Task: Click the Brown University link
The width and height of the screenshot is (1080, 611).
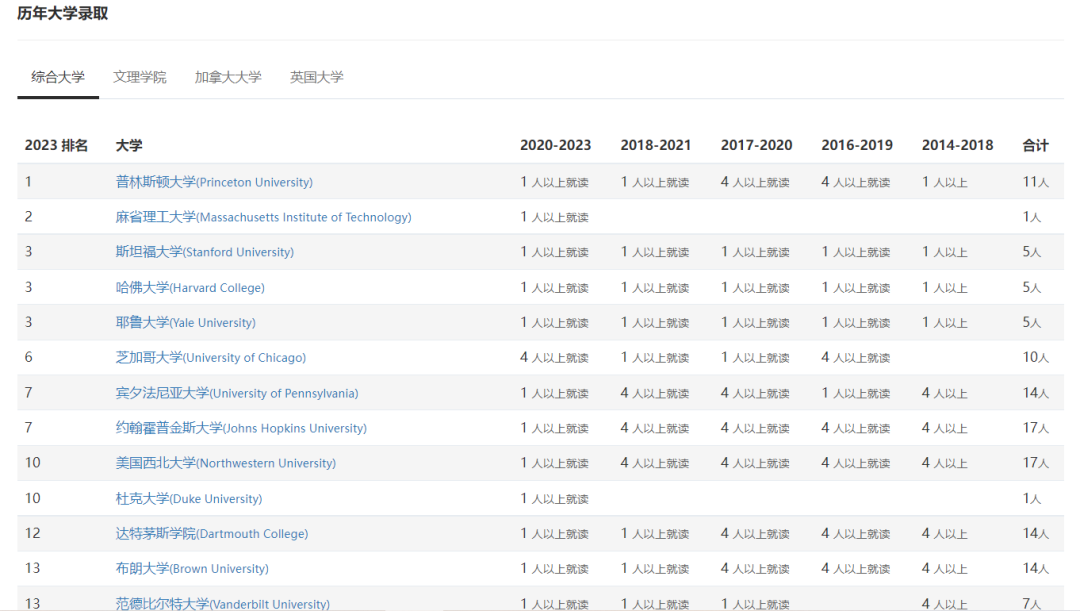Action: click(x=192, y=568)
